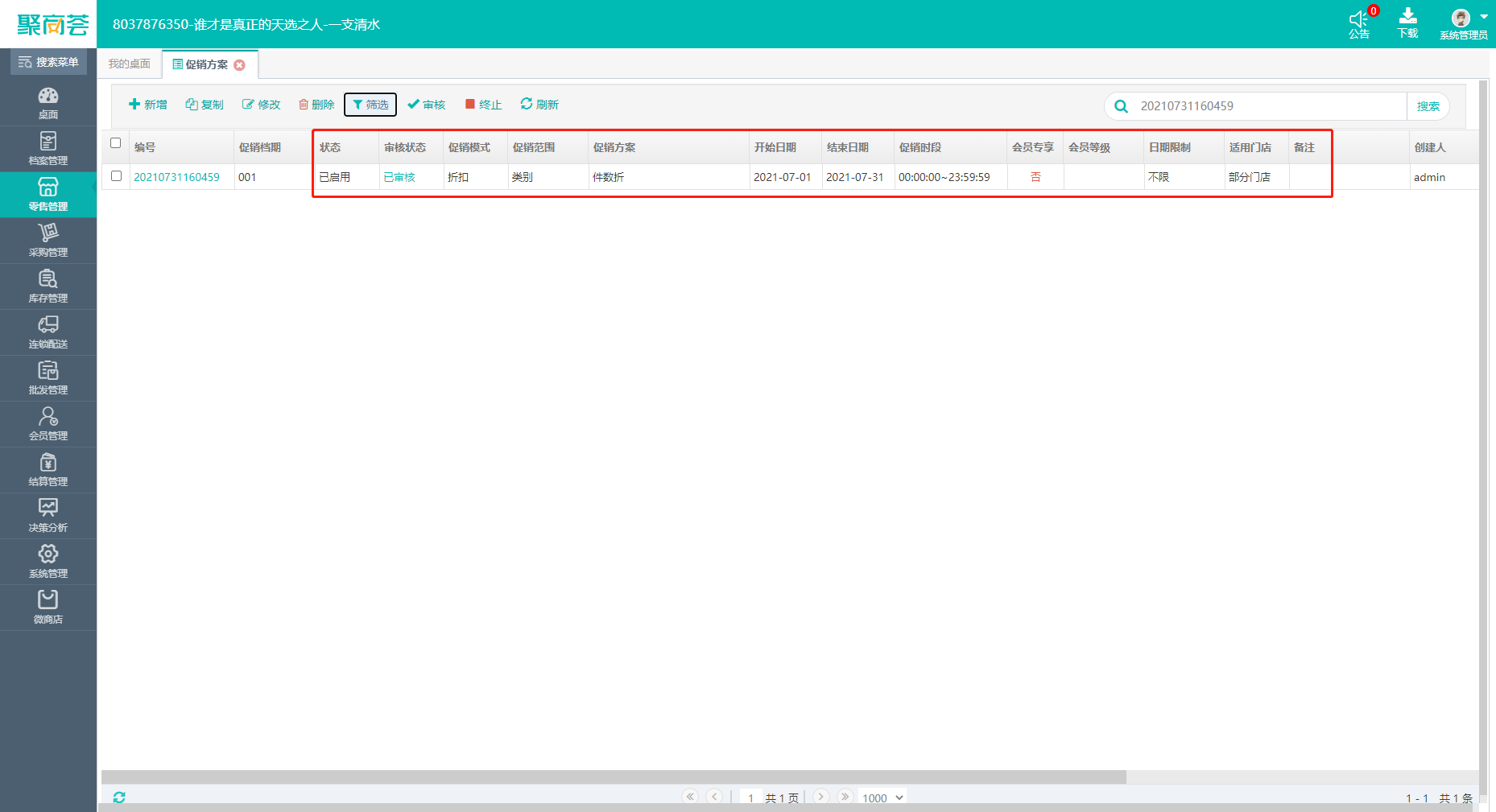1496x812 pixels.
Task: Check the row 20210731160459 checkbox
Action: [117, 176]
